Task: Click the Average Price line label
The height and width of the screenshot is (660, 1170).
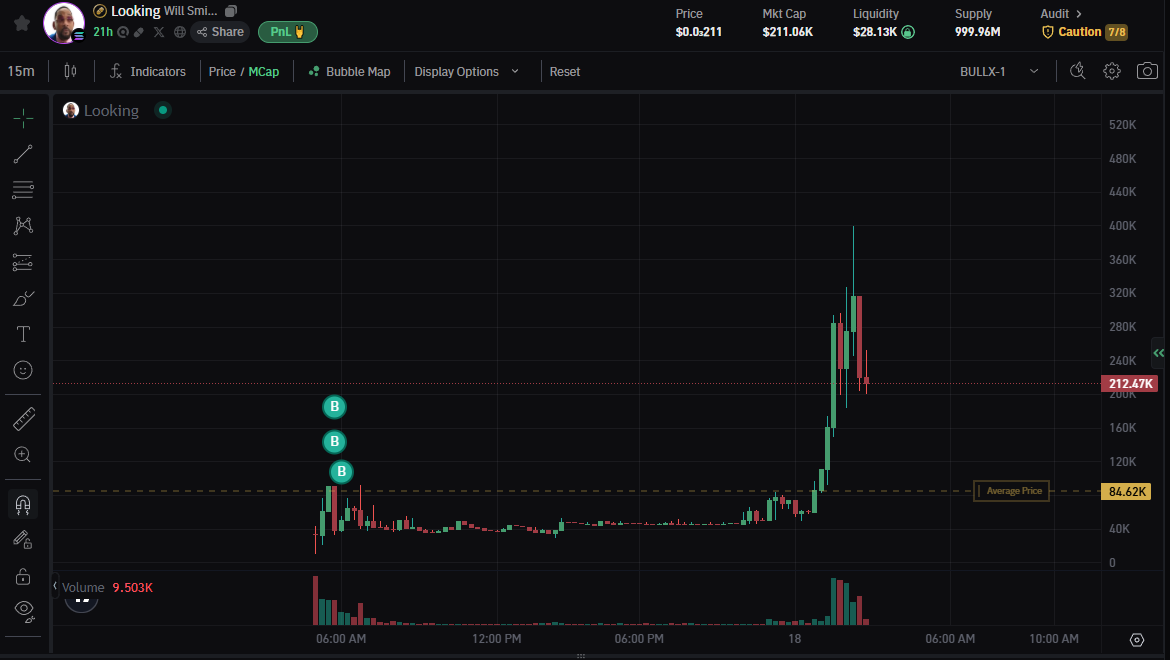Action: [x=1011, y=491]
